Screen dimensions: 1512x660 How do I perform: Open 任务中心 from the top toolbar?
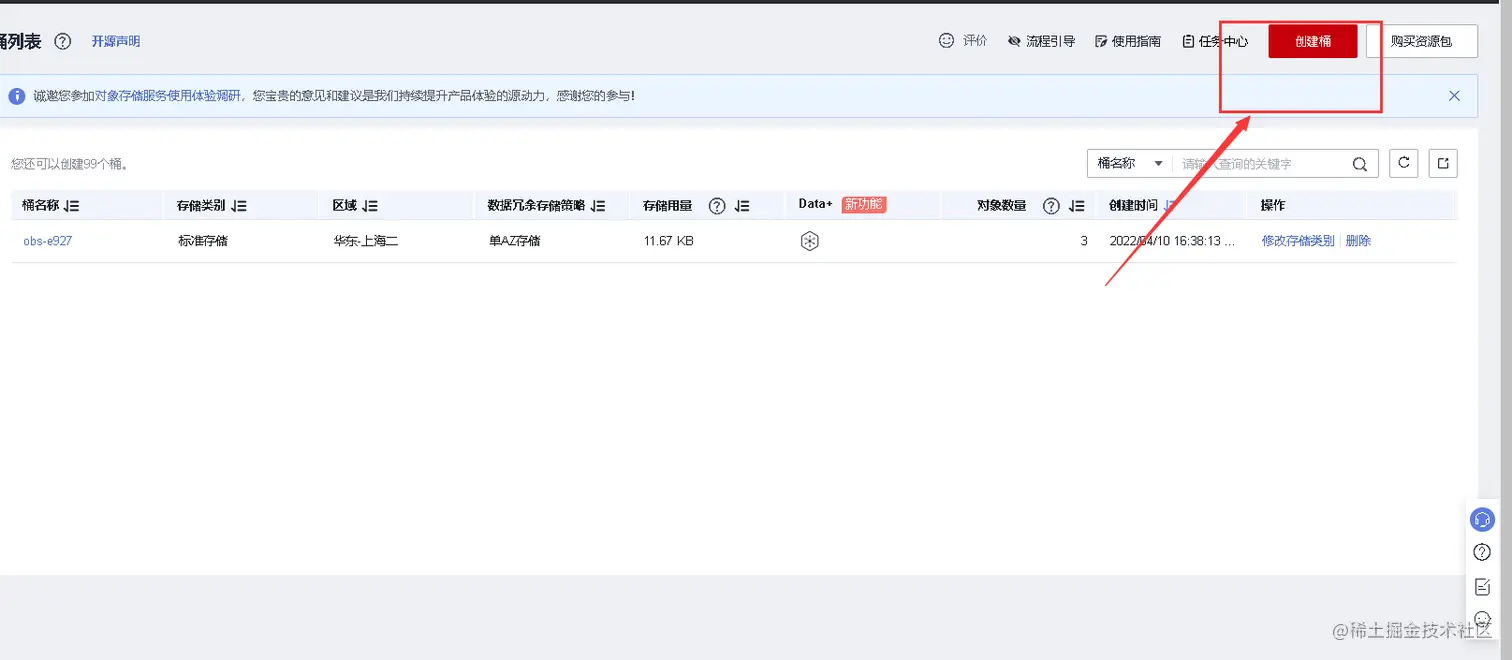pyautogui.click(x=1215, y=41)
